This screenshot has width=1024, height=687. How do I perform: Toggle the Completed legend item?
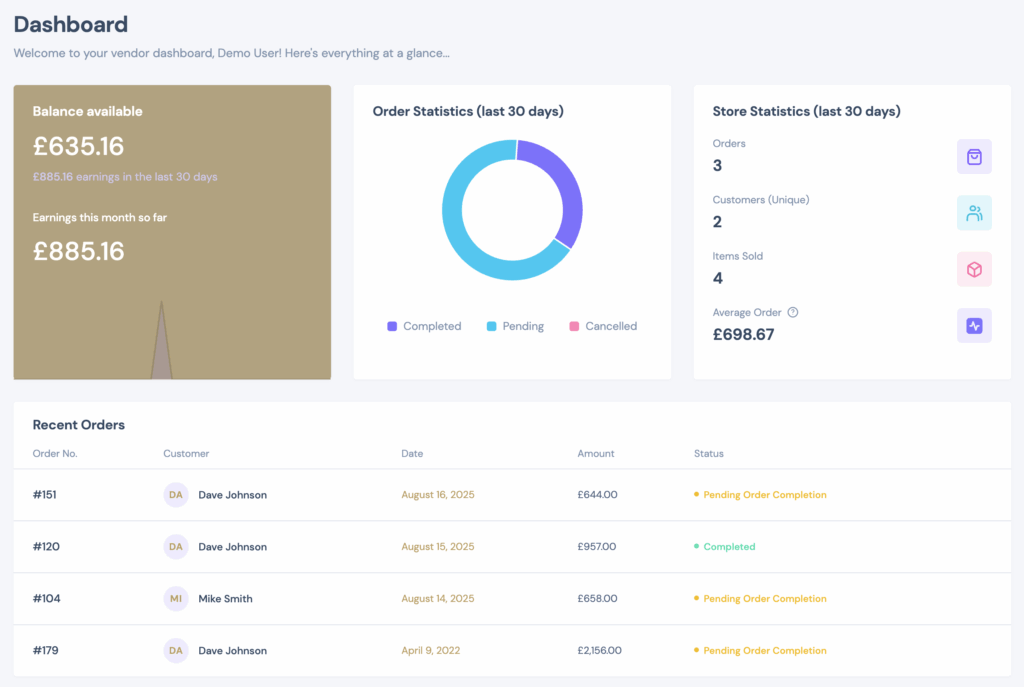pos(424,326)
